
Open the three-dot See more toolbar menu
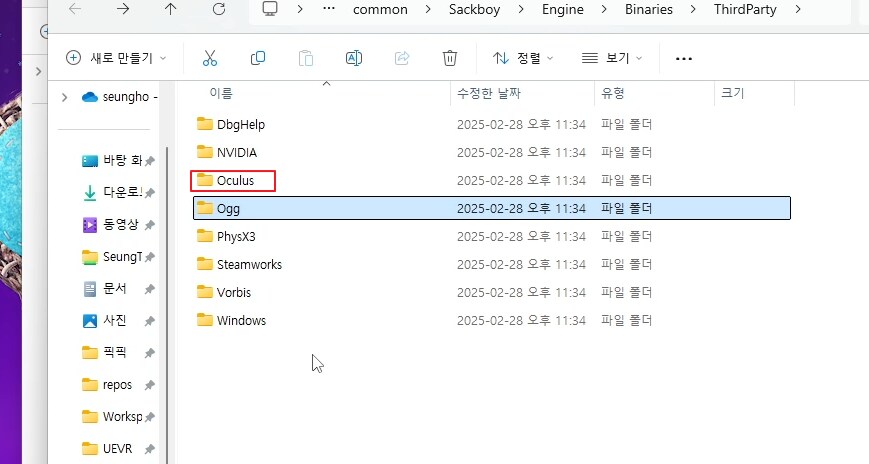click(x=684, y=58)
